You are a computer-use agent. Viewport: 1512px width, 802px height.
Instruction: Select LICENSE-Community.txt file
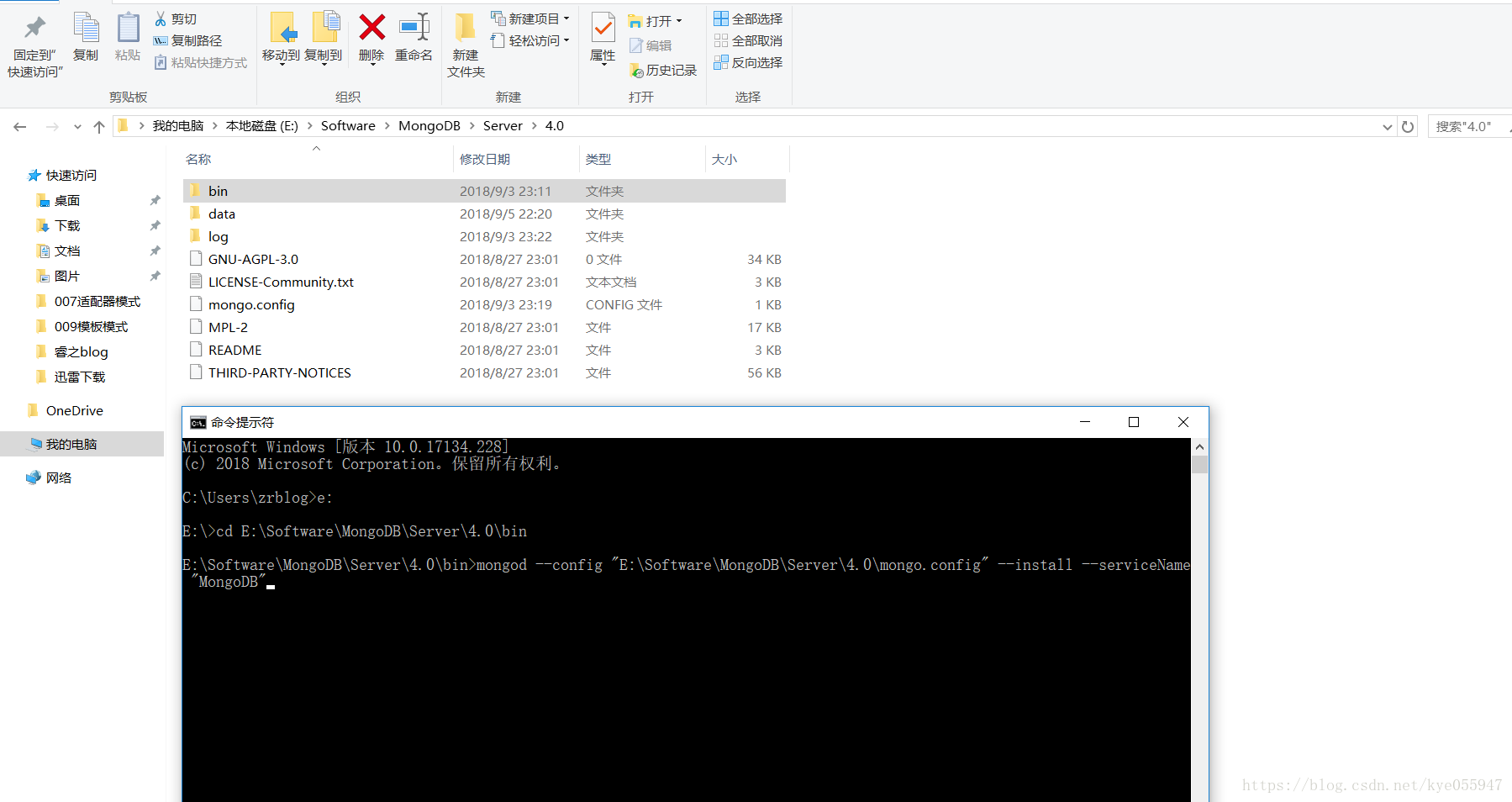tap(484, 282)
